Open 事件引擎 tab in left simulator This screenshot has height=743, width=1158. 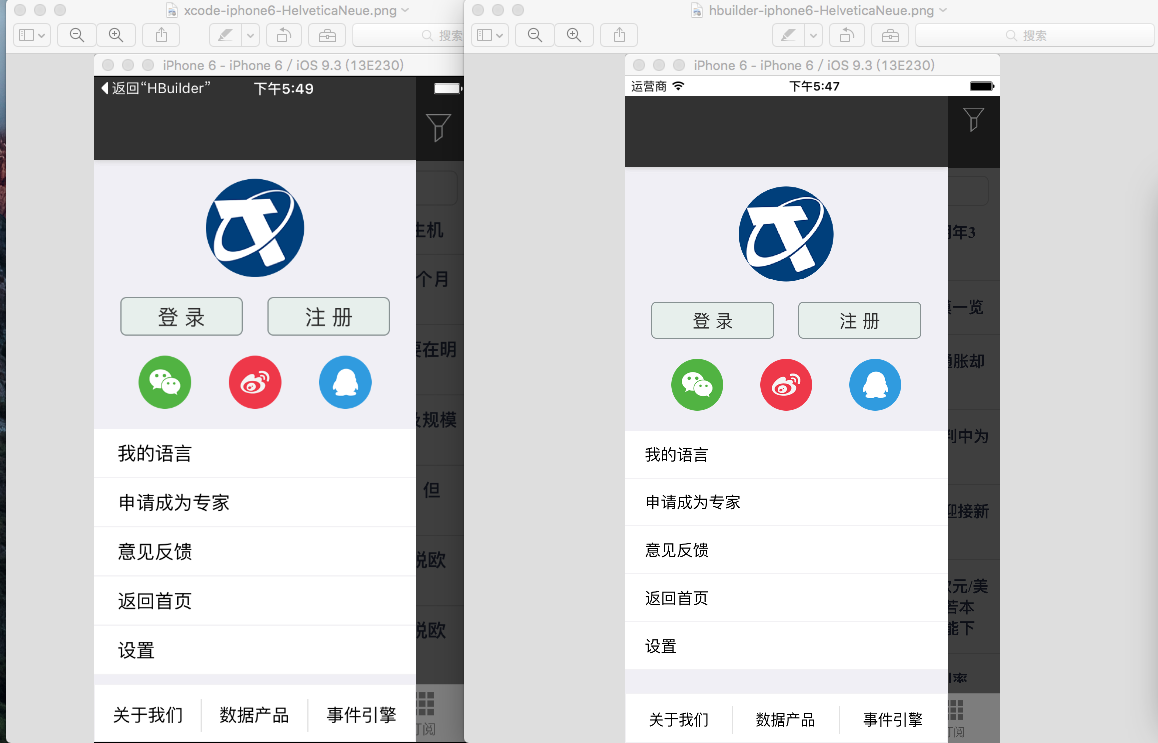coord(362,715)
